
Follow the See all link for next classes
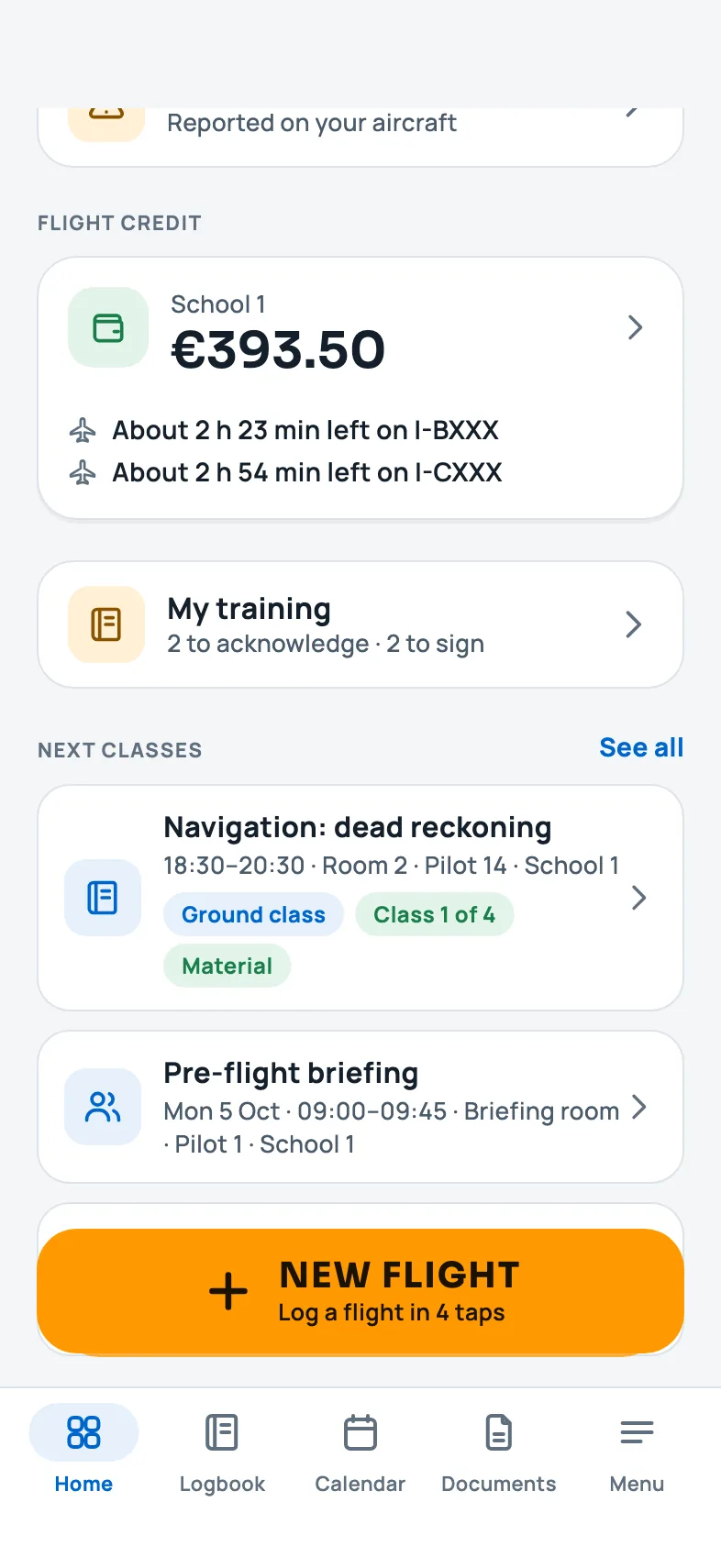point(641,747)
